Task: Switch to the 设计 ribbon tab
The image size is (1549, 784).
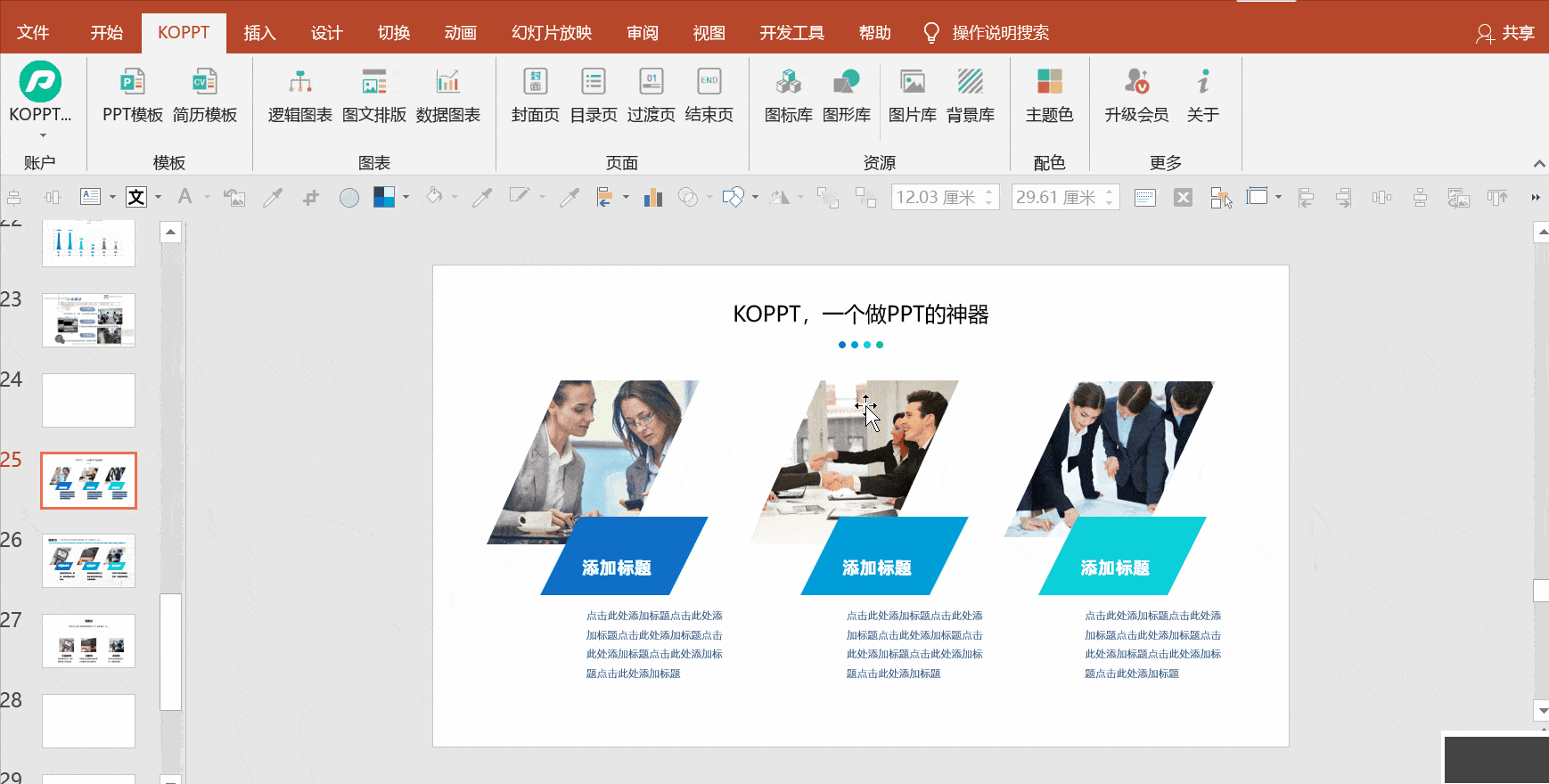Action: point(326,33)
